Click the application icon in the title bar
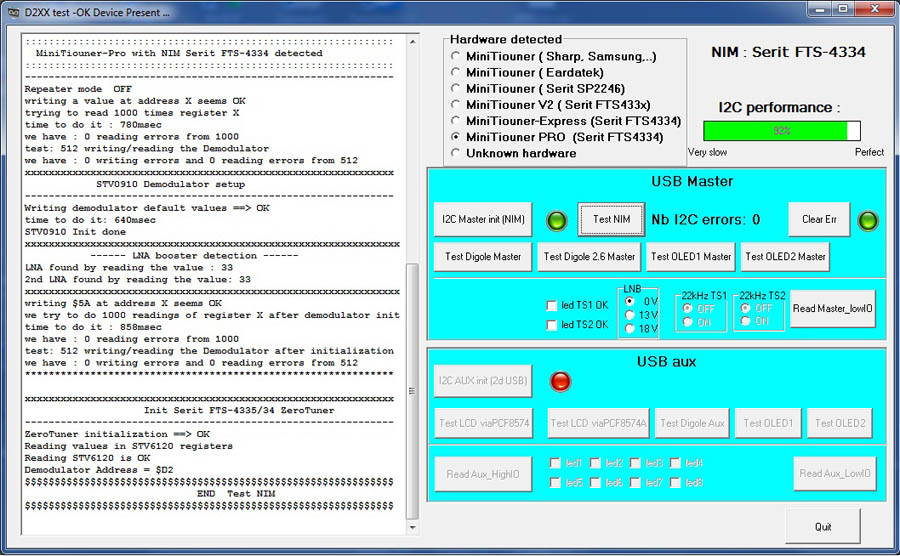900x556 pixels. point(13,12)
